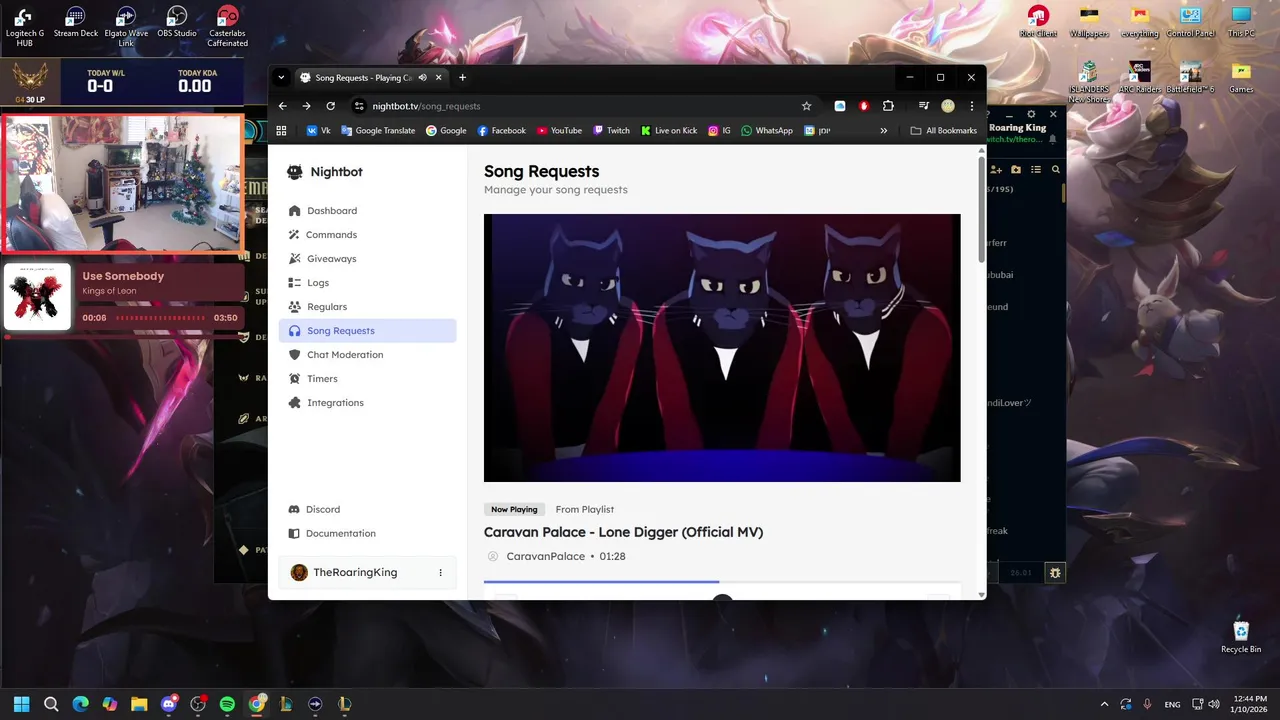Click the Now Playing badge
The image size is (1280, 720).
pyautogui.click(x=514, y=509)
